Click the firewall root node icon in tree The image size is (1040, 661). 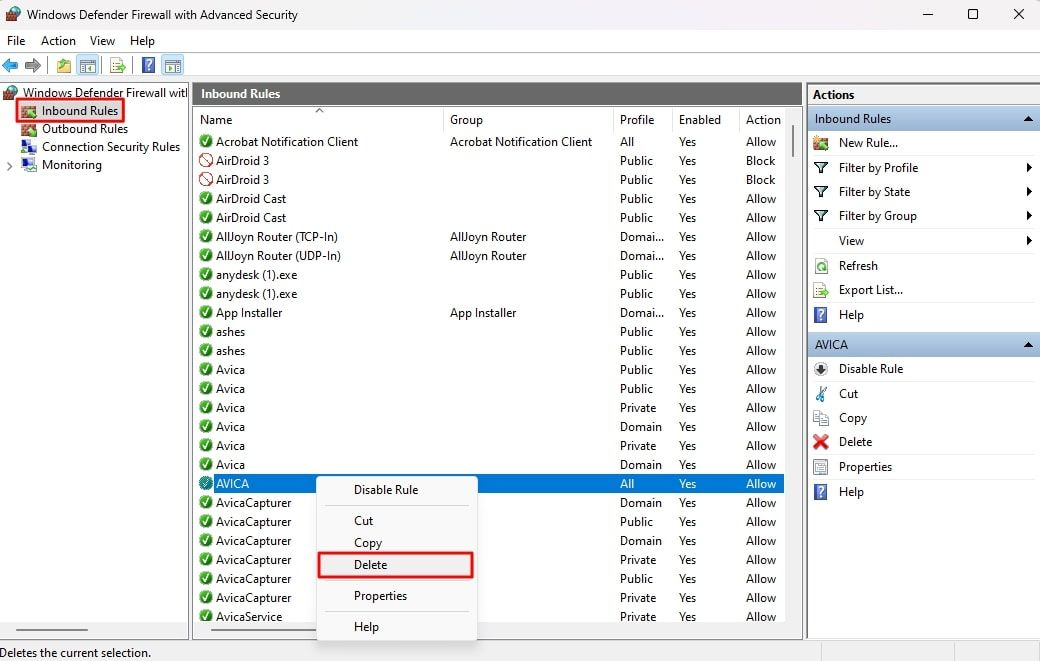(10, 92)
